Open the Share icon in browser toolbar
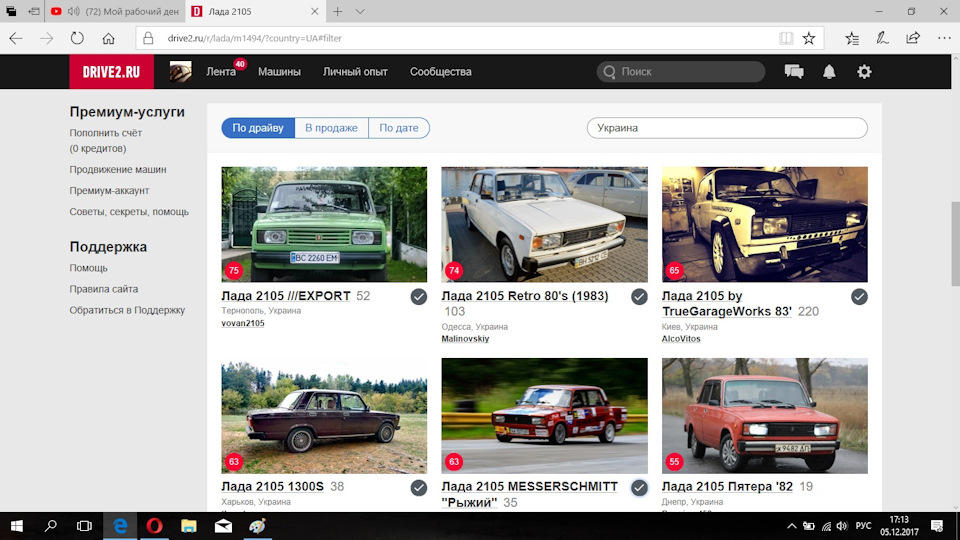This screenshot has width=960, height=540. pyautogui.click(x=913, y=38)
